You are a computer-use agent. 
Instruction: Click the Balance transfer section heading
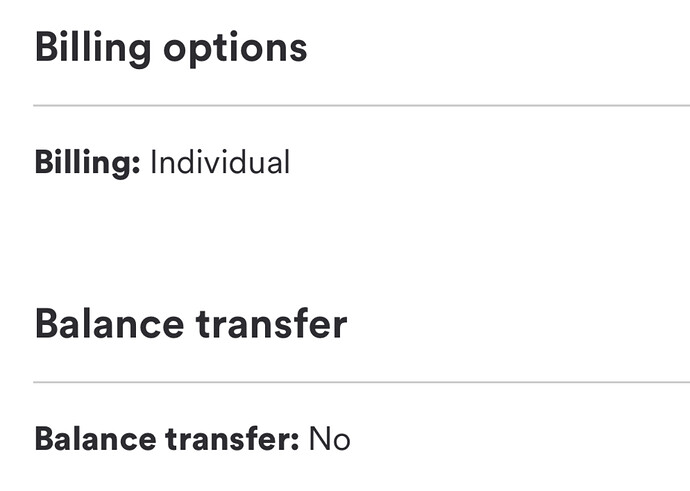[x=191, y=324]
